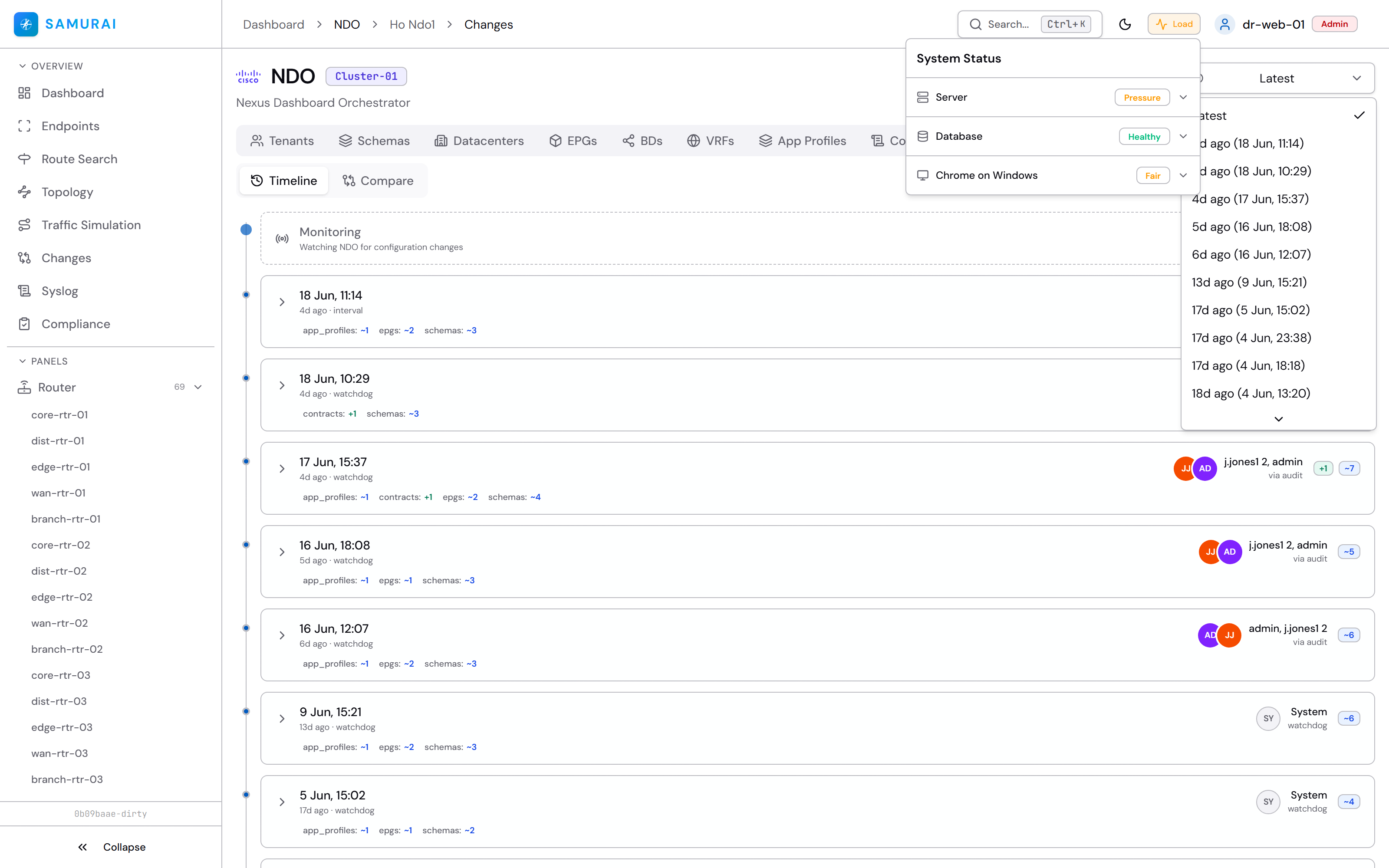Click the user profile avatar icon
Image resolution: width=1389 pixels, height=868 pixels.
[1225, 24]
